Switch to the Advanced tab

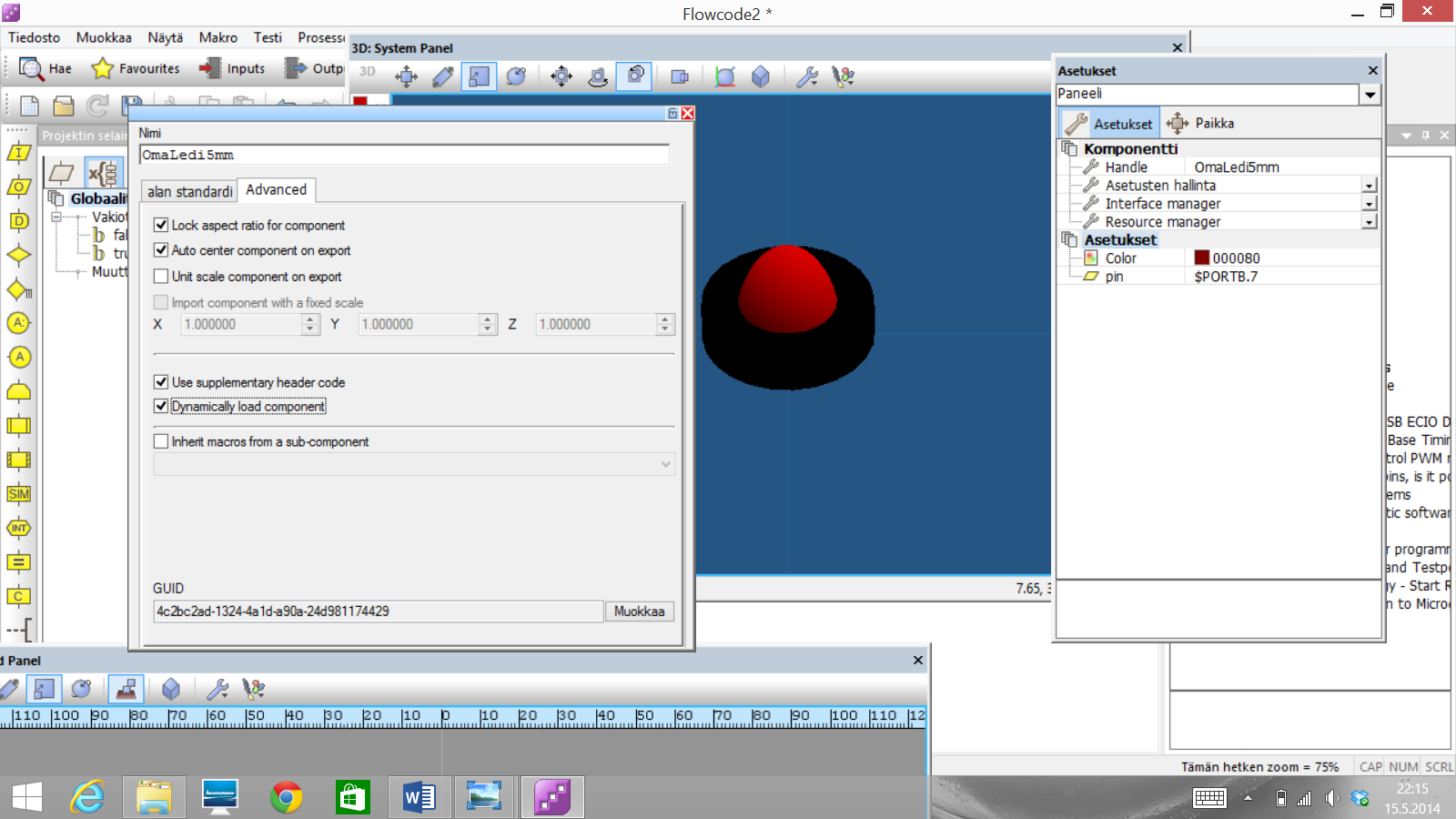click(277, 189)
